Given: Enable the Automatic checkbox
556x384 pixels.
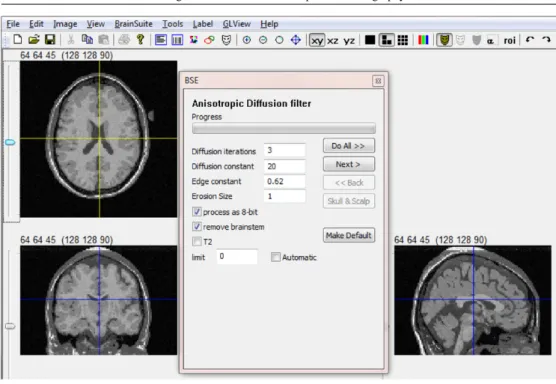Looking at the screenshot, I should (276, 257).
